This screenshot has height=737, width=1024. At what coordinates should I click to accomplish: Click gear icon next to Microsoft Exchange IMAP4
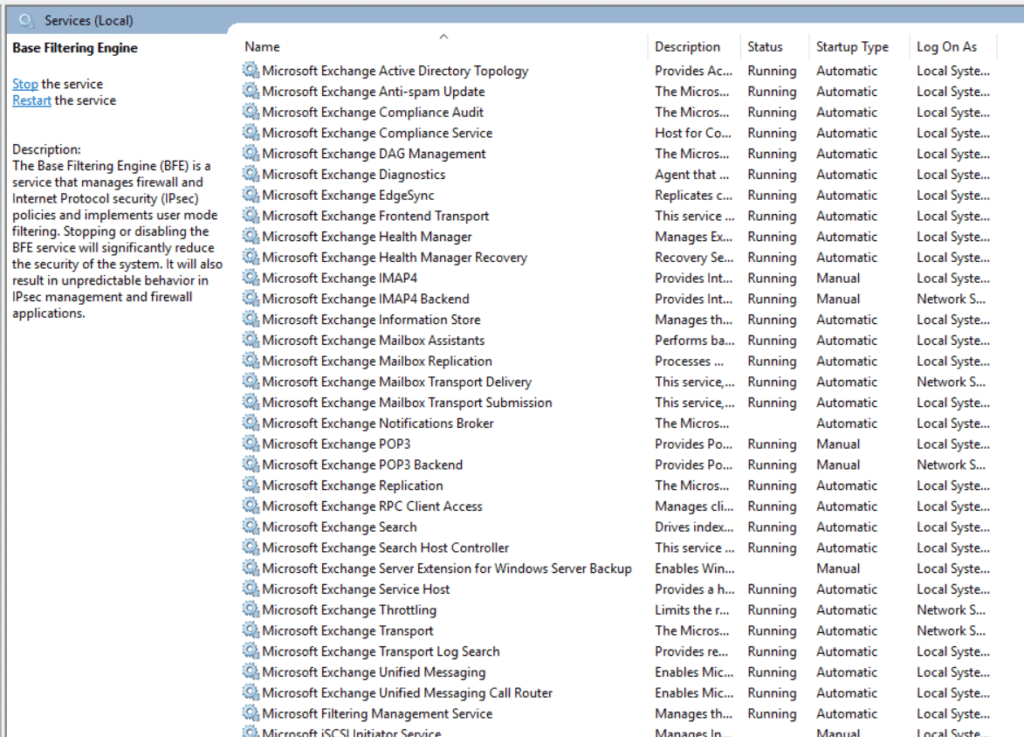250,278
